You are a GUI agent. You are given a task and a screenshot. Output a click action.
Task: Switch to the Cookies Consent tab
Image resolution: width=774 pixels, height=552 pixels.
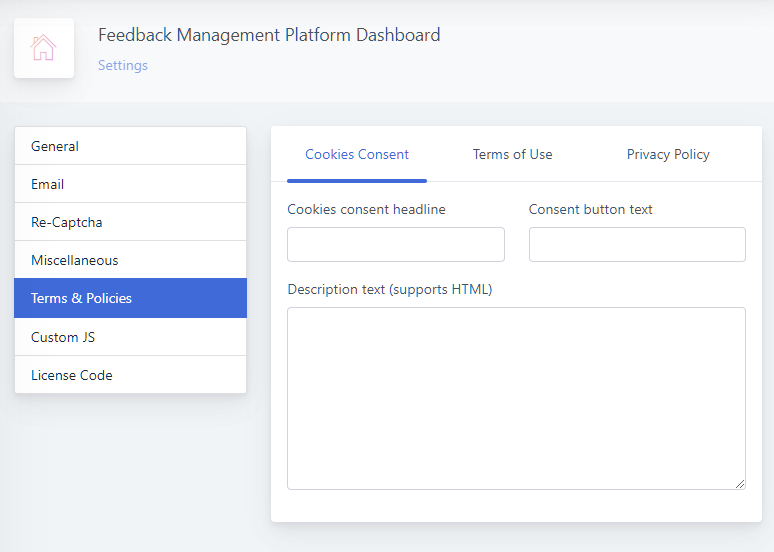[357, 155]
